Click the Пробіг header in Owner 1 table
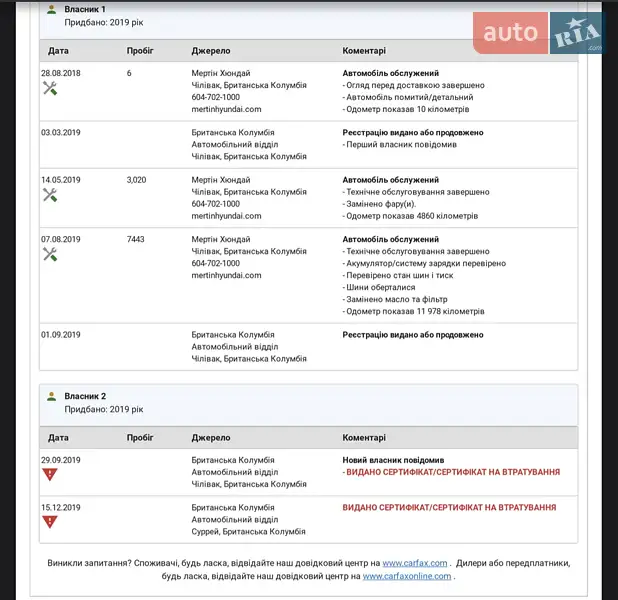The image size is (618, 600). (140, 50)
